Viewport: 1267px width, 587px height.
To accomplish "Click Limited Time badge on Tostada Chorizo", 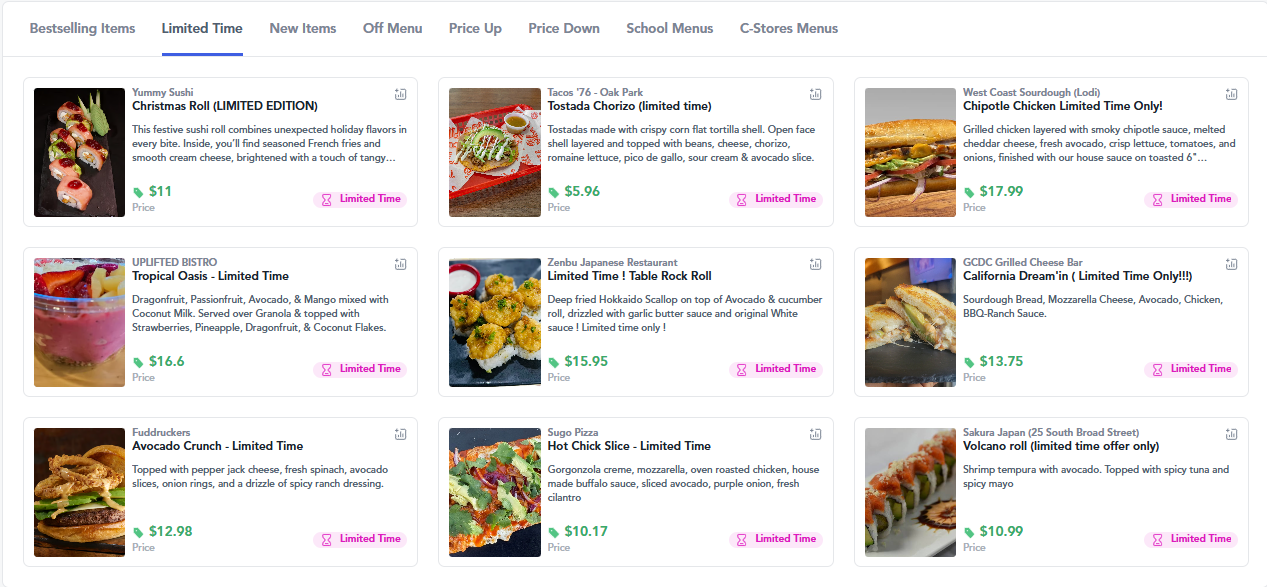I will pos(777,199).
